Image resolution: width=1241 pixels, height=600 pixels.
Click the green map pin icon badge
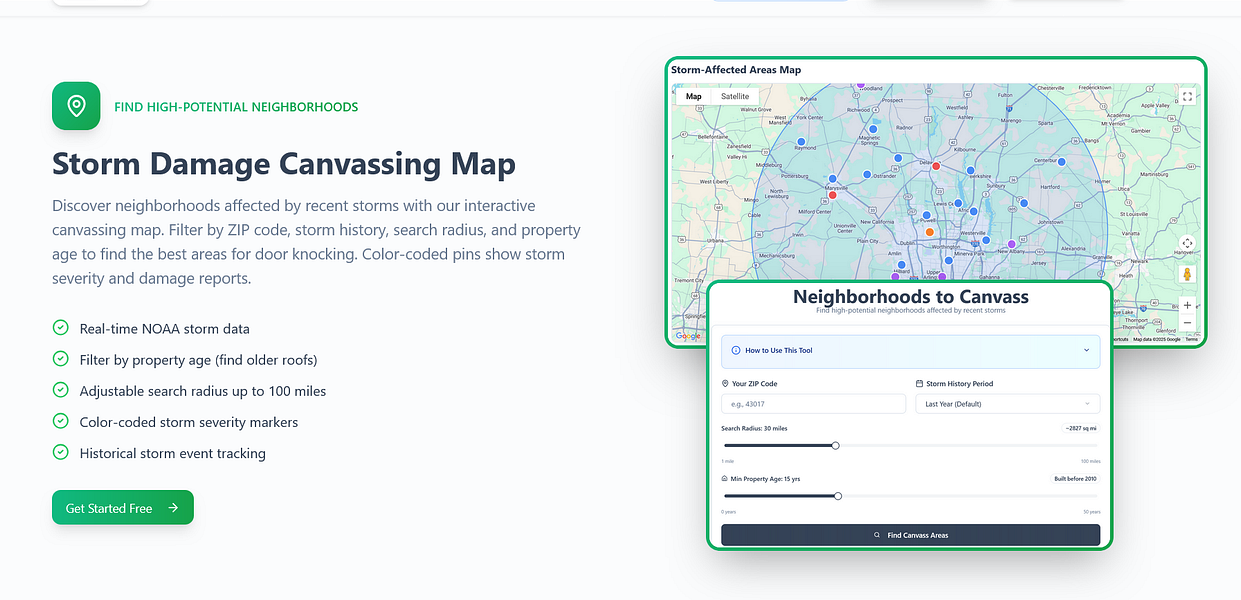pos(76,106)
